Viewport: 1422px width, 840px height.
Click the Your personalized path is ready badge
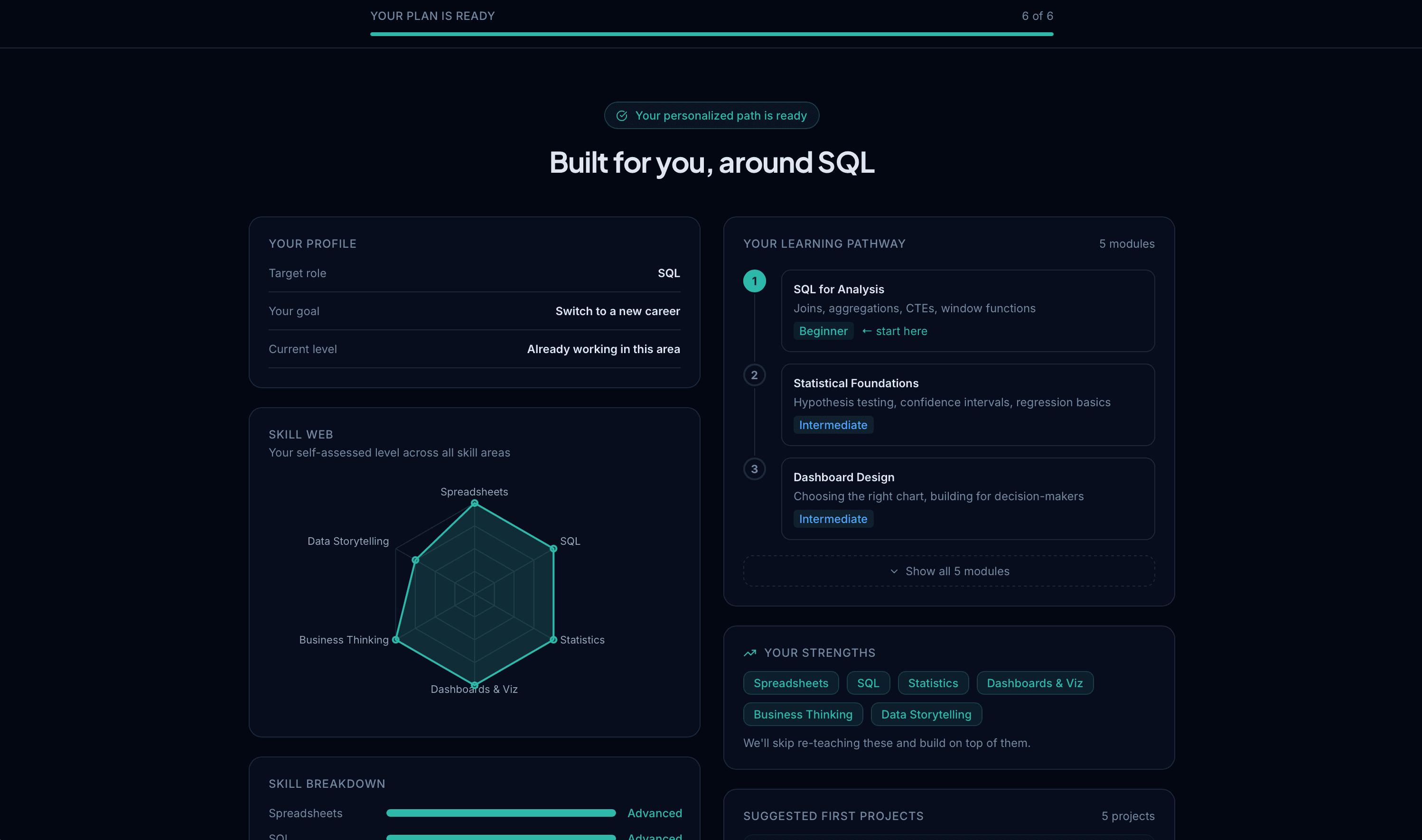(711, 115)
